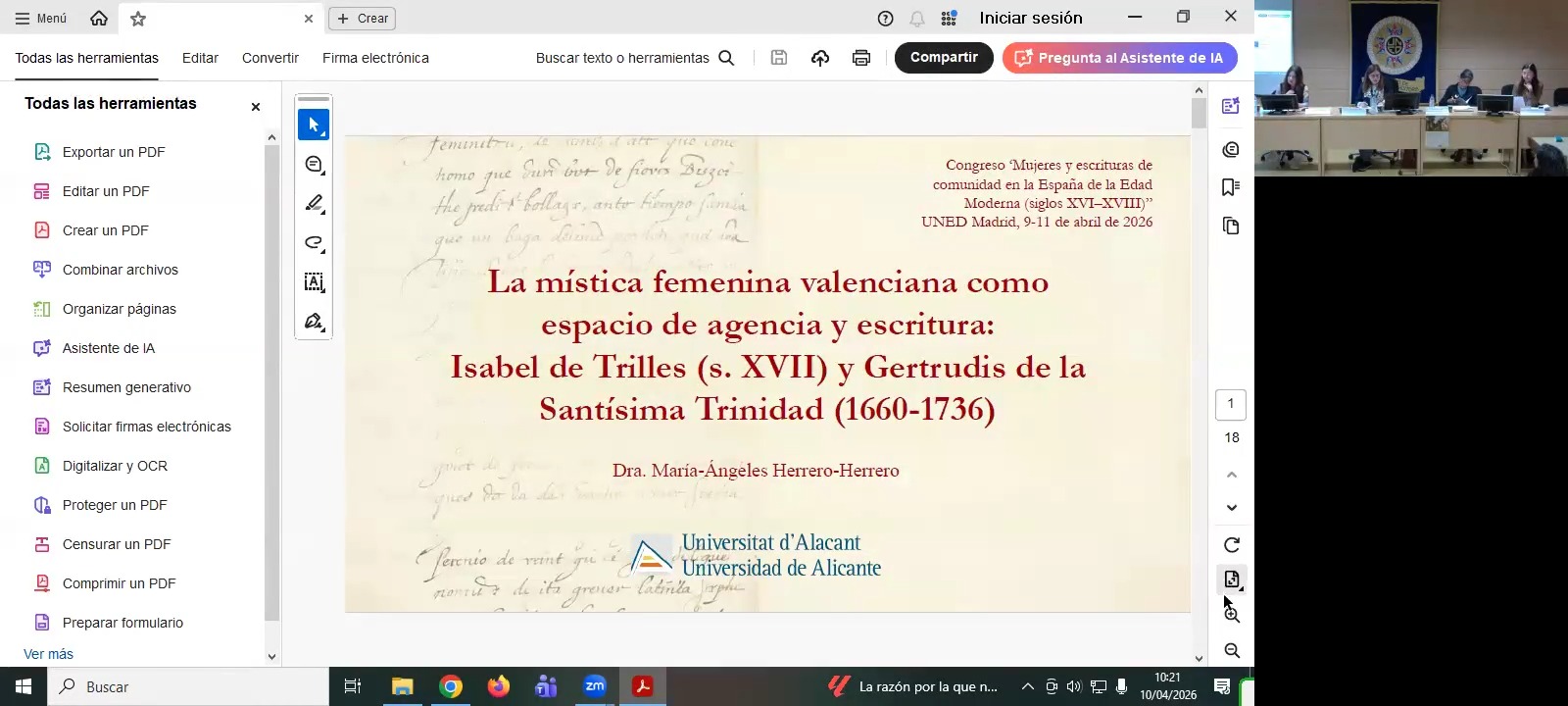Show hidden system tray icons chevron
The height and width of the screenshot is (706, 1568).
(x=1028, y=686)
